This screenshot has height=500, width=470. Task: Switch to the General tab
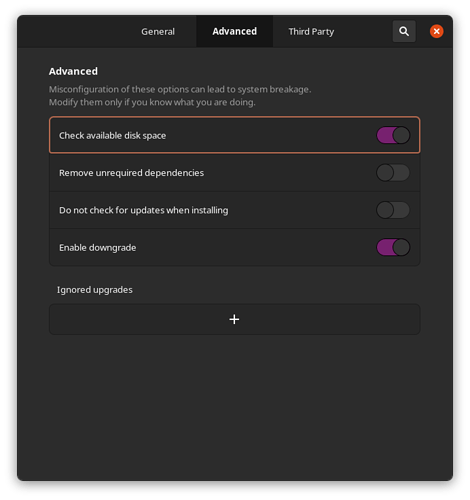point(158,31)
